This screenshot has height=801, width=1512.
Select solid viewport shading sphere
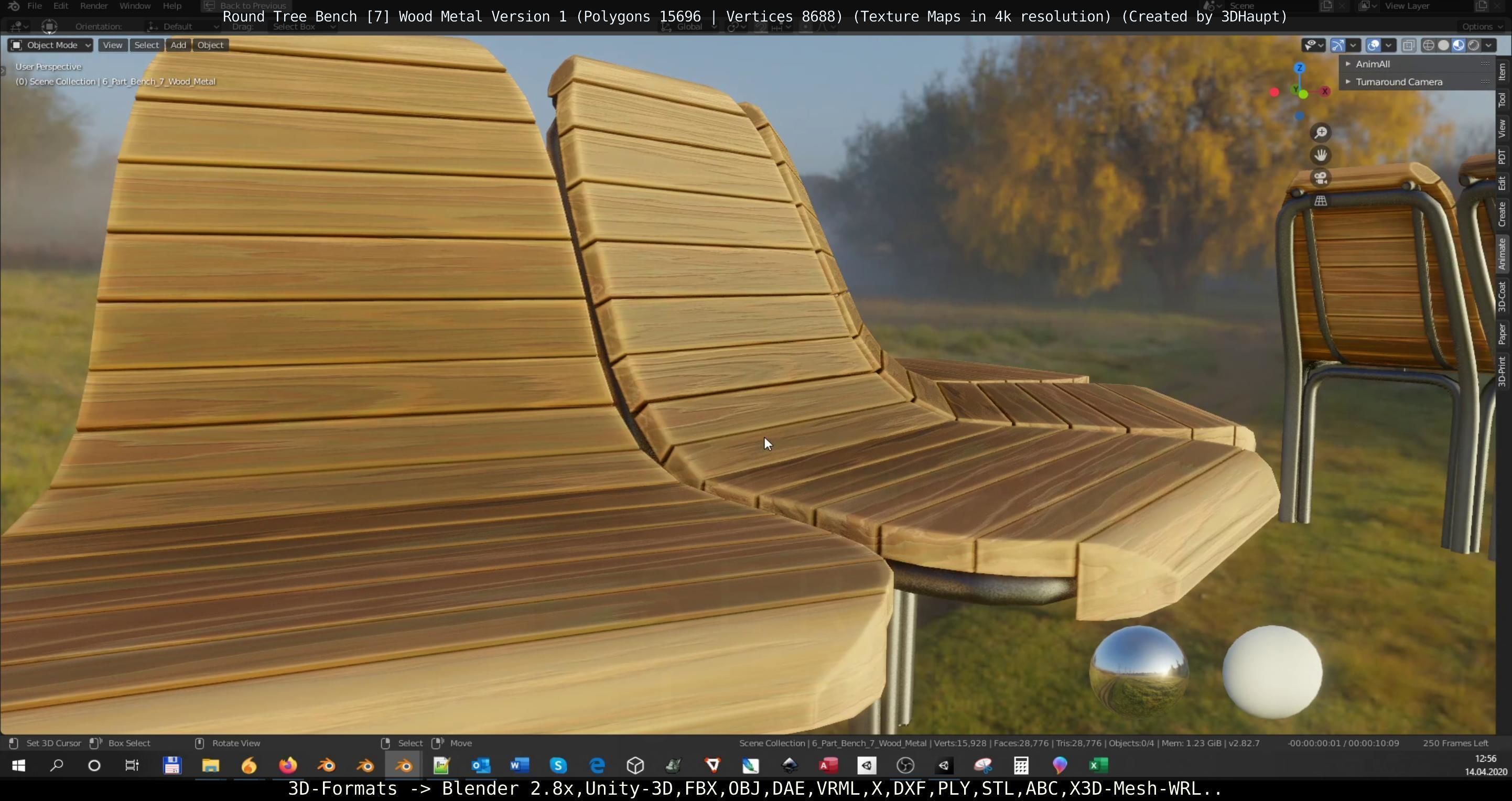coord(1443,45)
